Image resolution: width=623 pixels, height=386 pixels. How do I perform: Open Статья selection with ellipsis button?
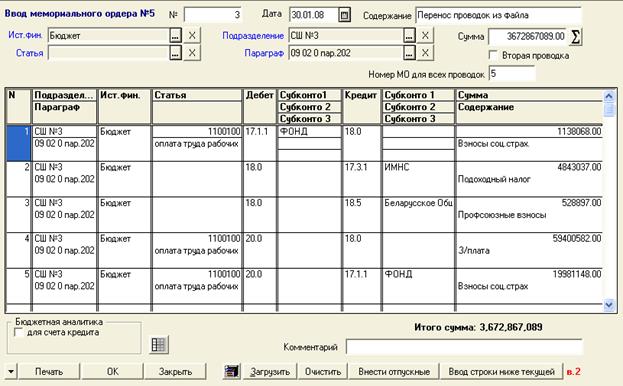click(x=175, y=53)
